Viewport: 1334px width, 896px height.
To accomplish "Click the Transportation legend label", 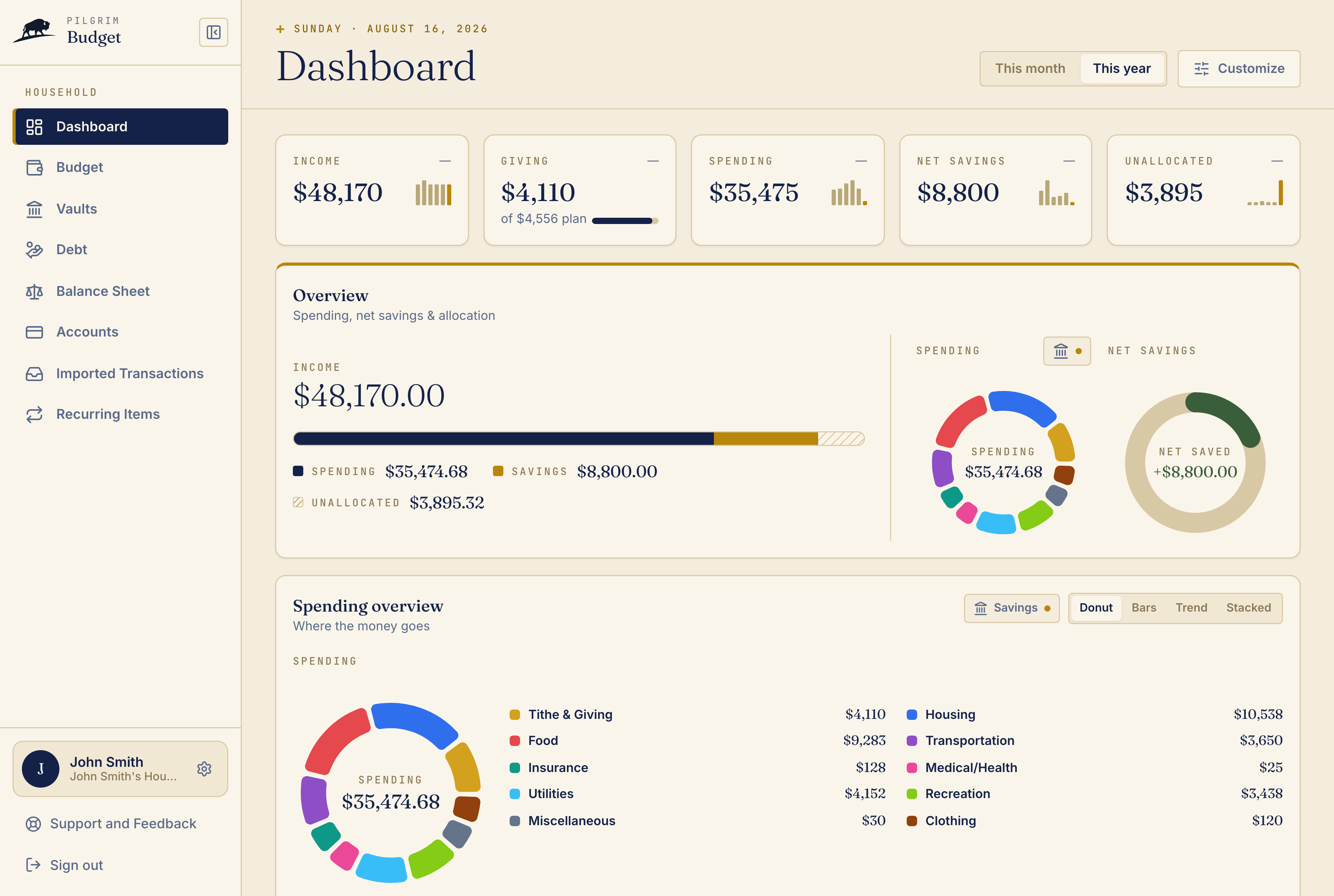I will point(969,740).
